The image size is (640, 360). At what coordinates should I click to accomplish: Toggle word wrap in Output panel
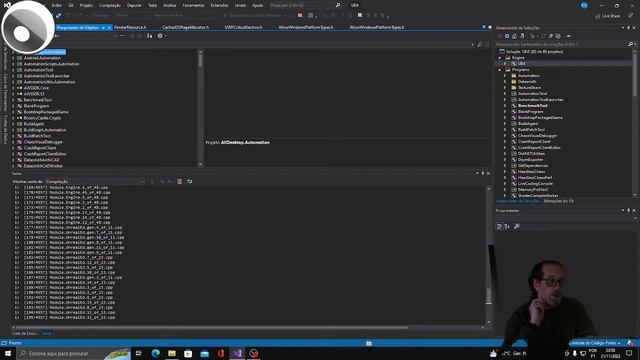point(189,181)
